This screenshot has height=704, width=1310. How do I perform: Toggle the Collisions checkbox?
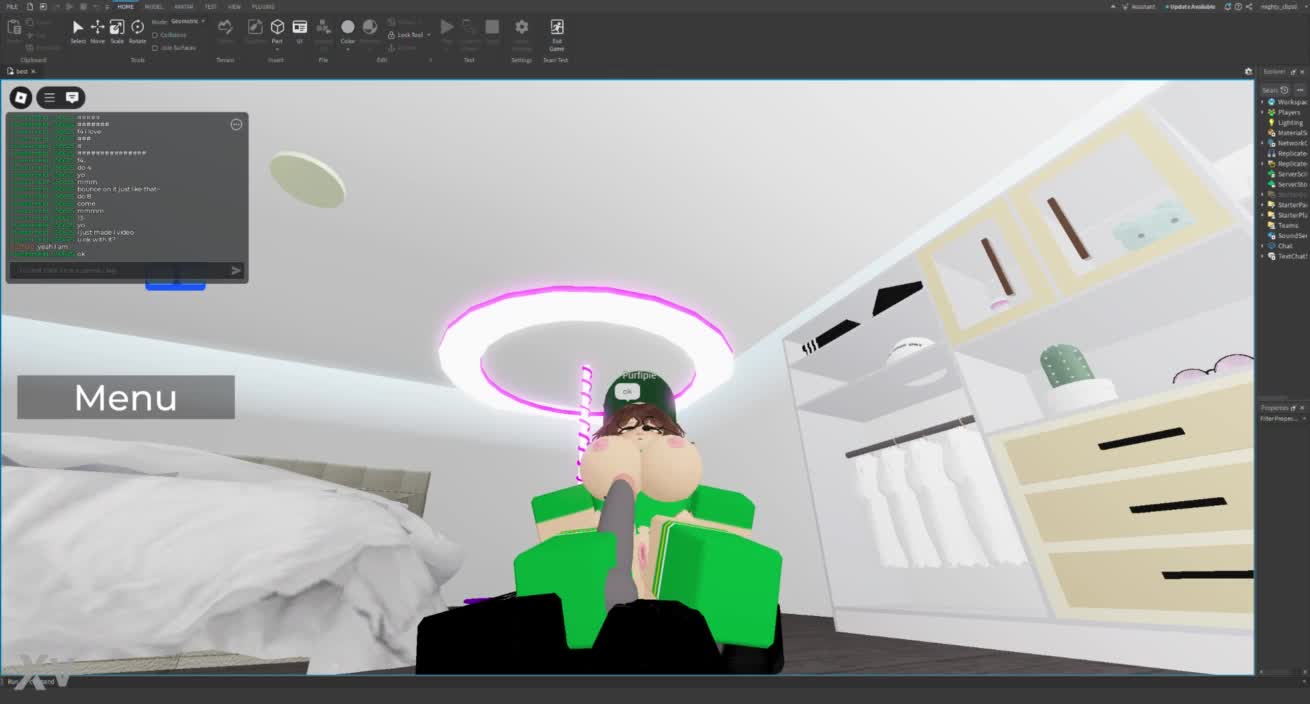155,35
